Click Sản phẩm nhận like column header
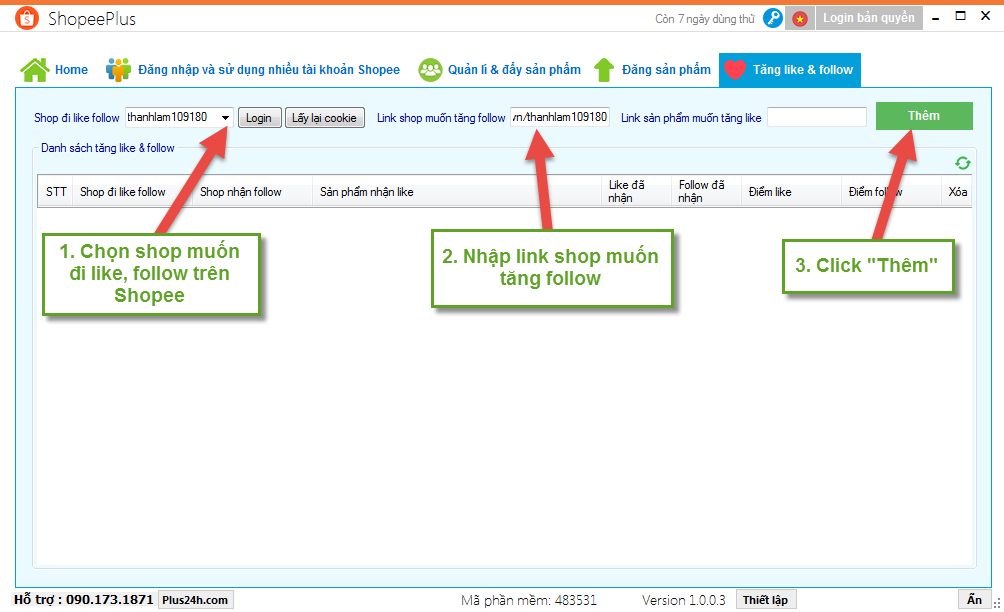Image resolution: width=1004 pixels, height=612 pixels. coord(457,191)
